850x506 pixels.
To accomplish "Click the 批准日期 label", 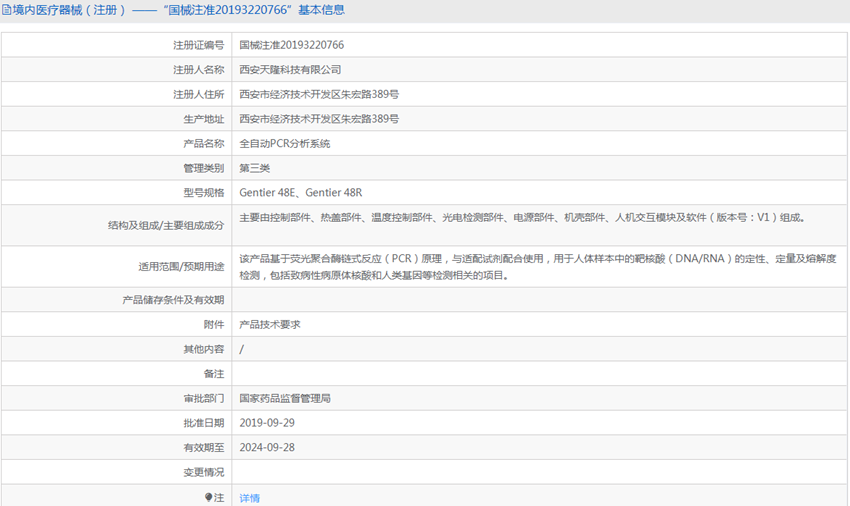I will coord(203,423).
